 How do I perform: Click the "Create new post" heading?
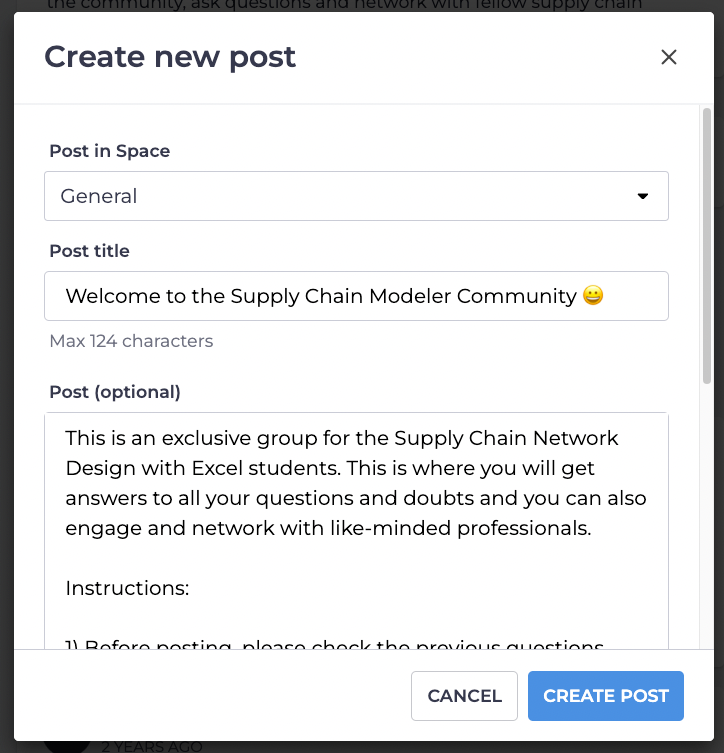170,56
